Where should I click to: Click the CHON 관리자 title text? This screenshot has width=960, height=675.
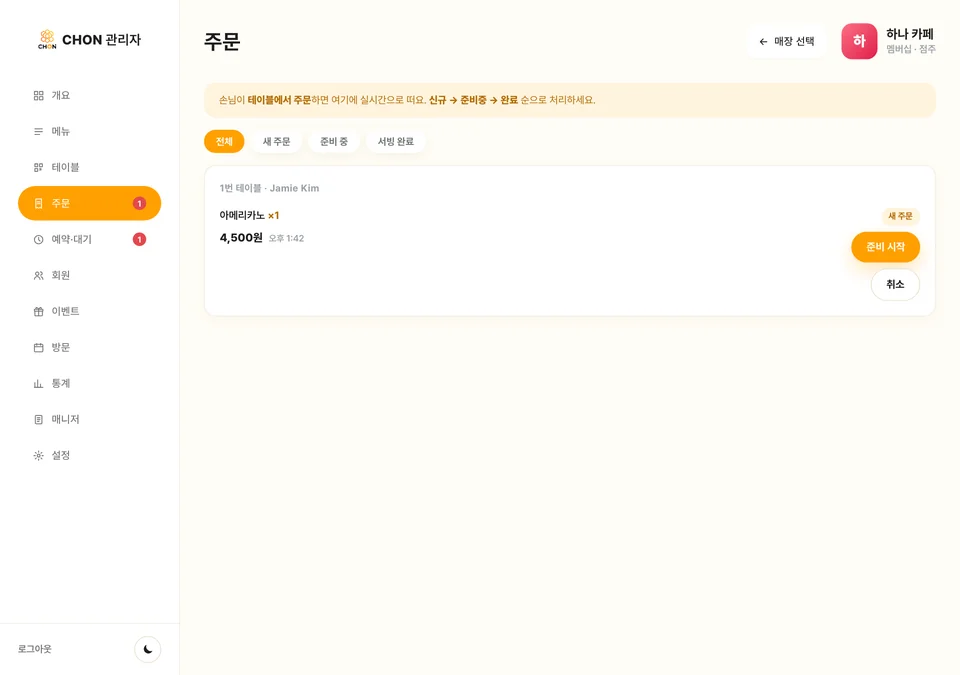tap(102, 40)
